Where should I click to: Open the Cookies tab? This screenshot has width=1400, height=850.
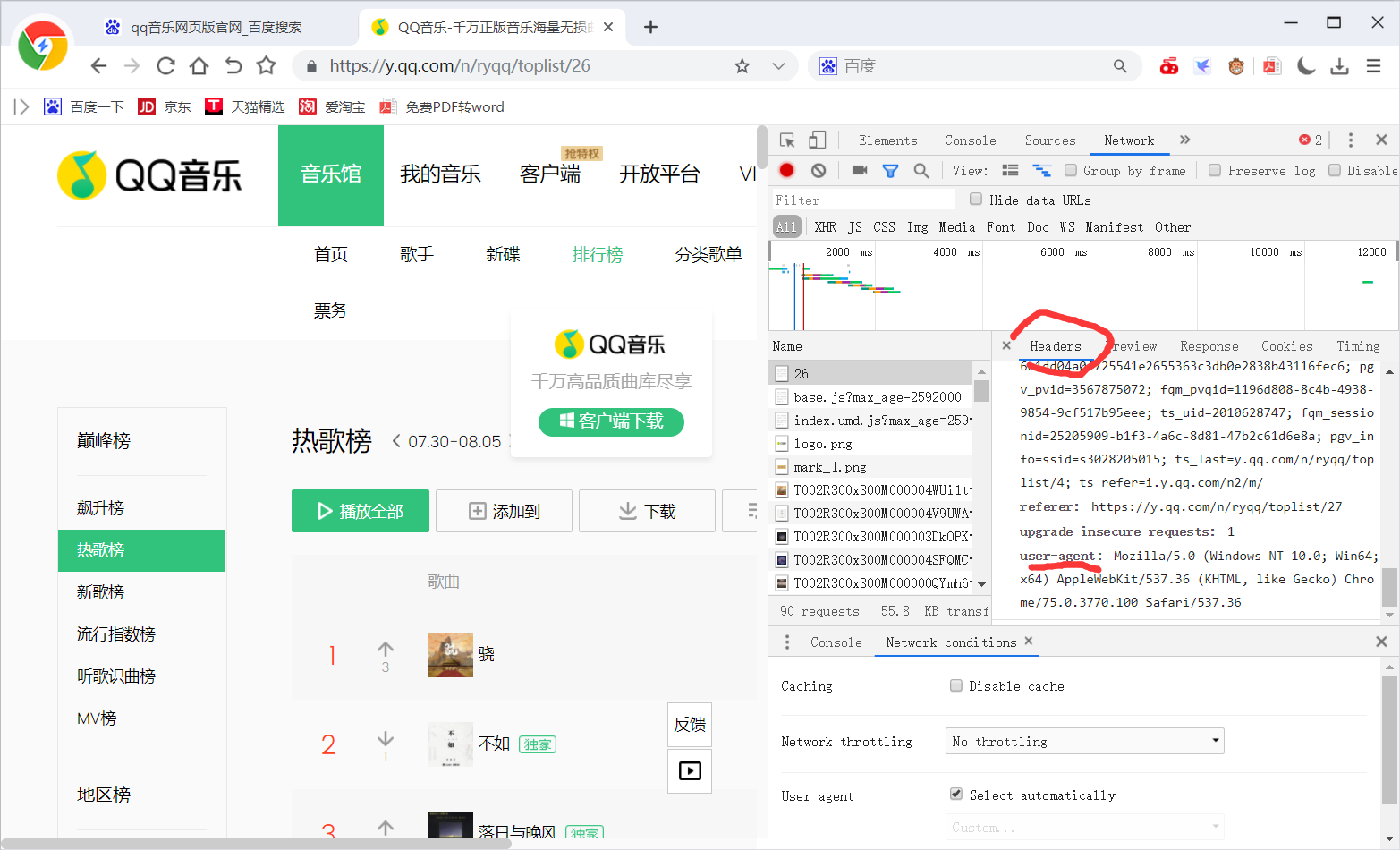tap(1287, 346)
